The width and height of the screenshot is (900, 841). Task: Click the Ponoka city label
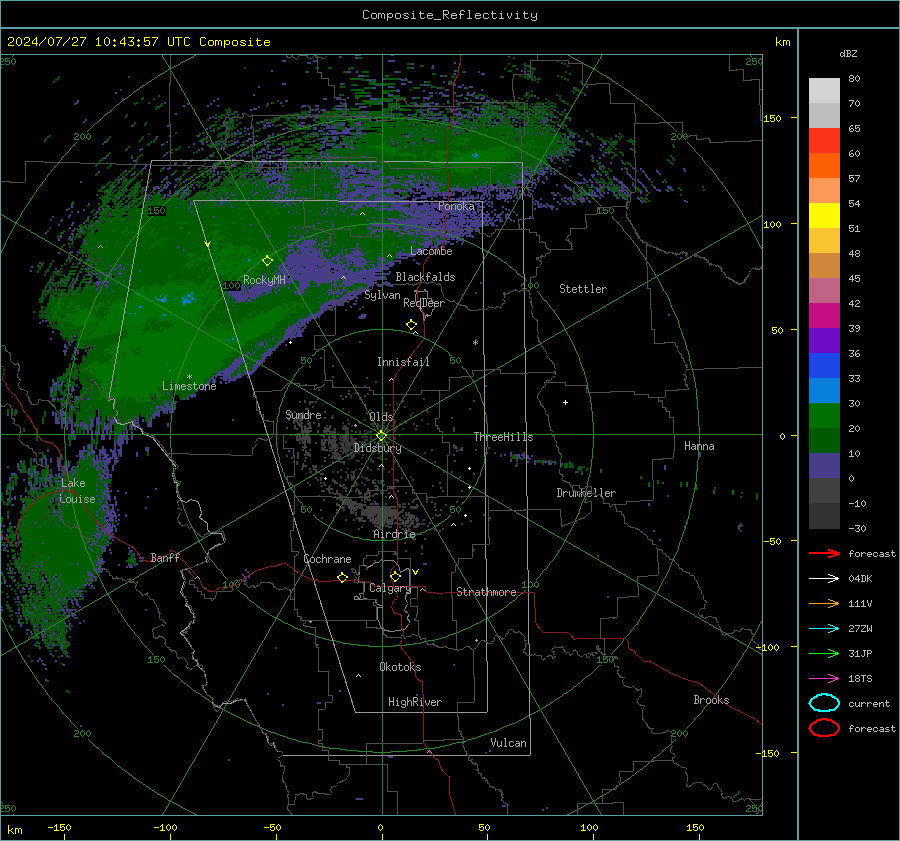tap(456, 206)
